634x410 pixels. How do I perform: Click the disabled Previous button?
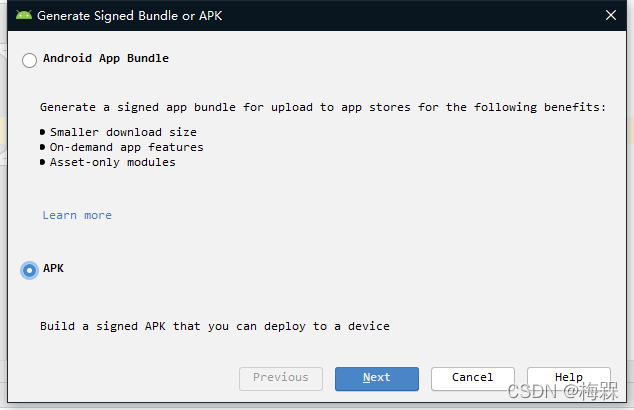280,377
